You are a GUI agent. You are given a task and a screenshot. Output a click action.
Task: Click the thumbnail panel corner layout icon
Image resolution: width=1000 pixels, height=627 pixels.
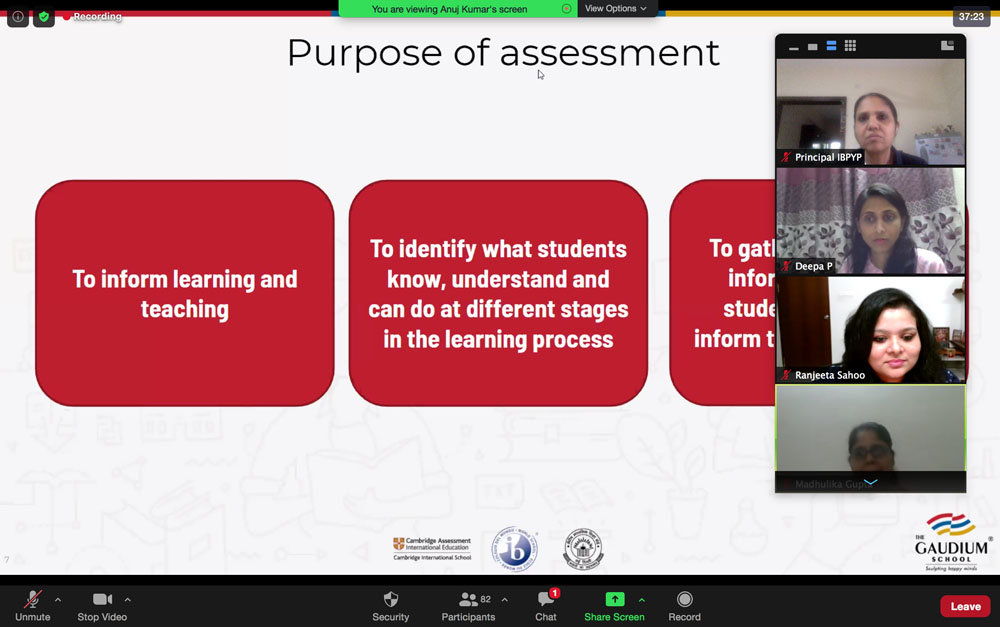point(947,45)
